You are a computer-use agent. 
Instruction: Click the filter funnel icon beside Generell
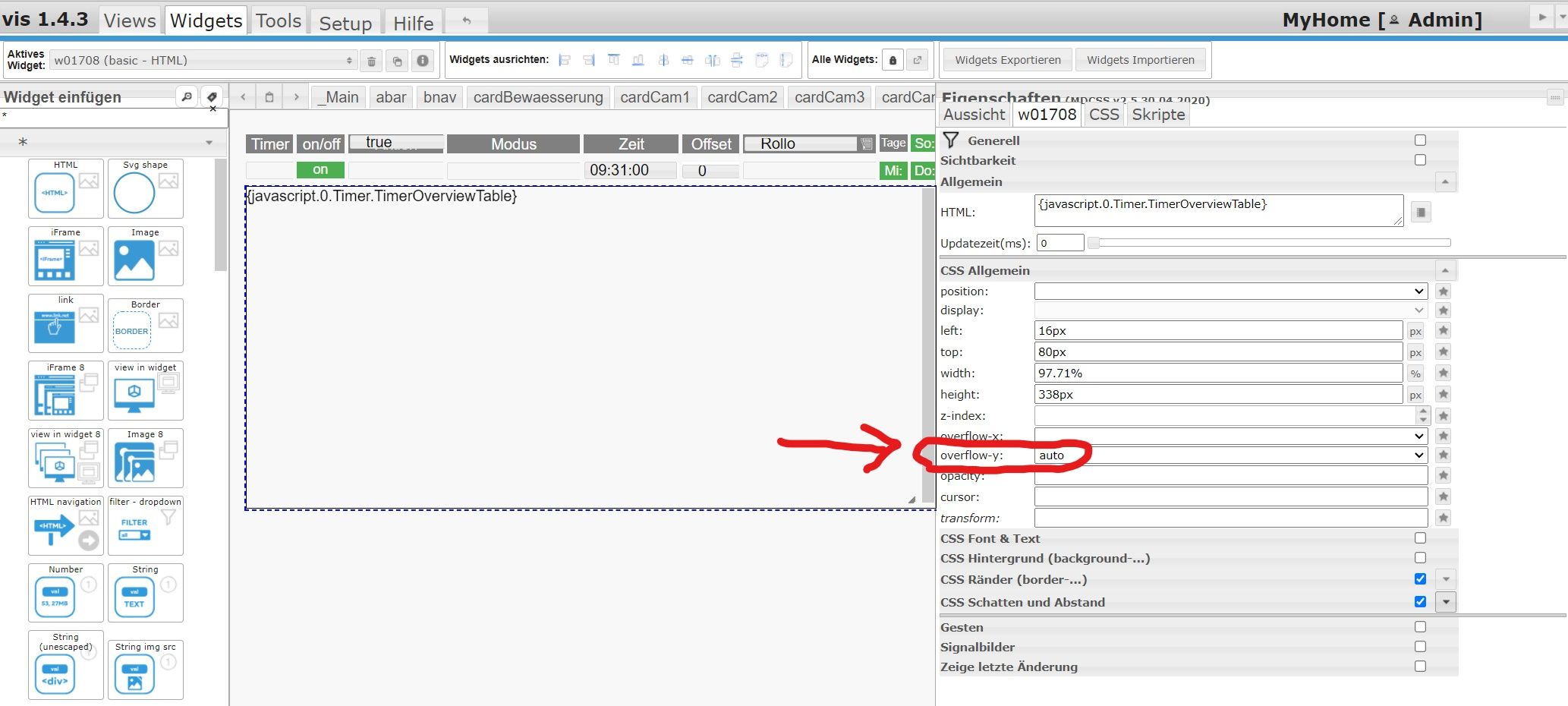tap(951, 140)
